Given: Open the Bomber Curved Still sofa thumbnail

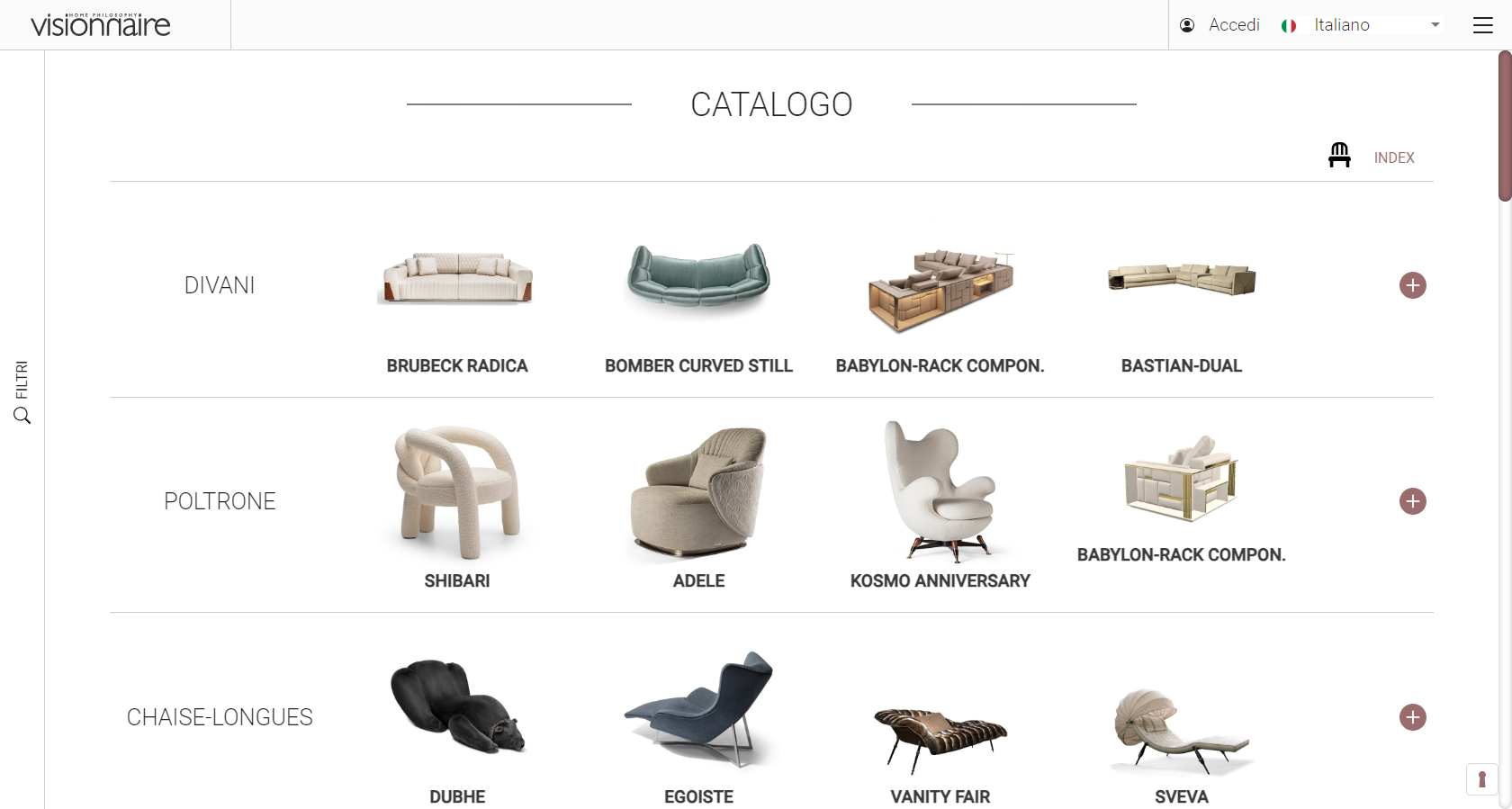Looking at the screenshot, I should coord(698,278).
